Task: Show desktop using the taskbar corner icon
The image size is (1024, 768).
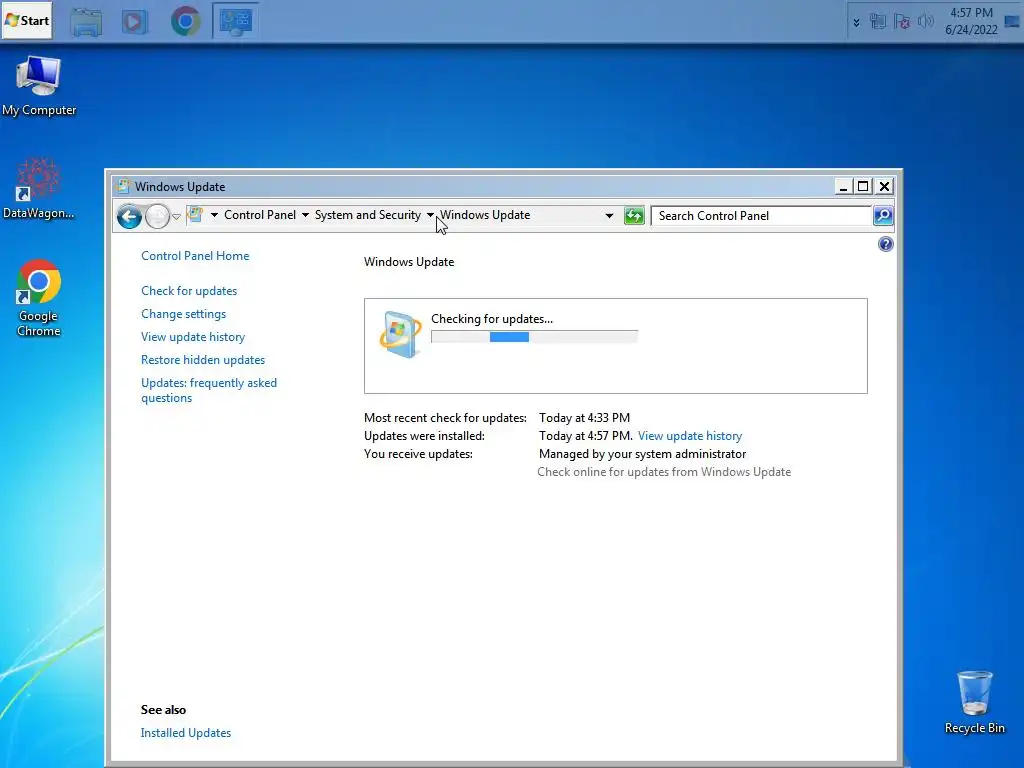Action: [x=1012, y=22]
